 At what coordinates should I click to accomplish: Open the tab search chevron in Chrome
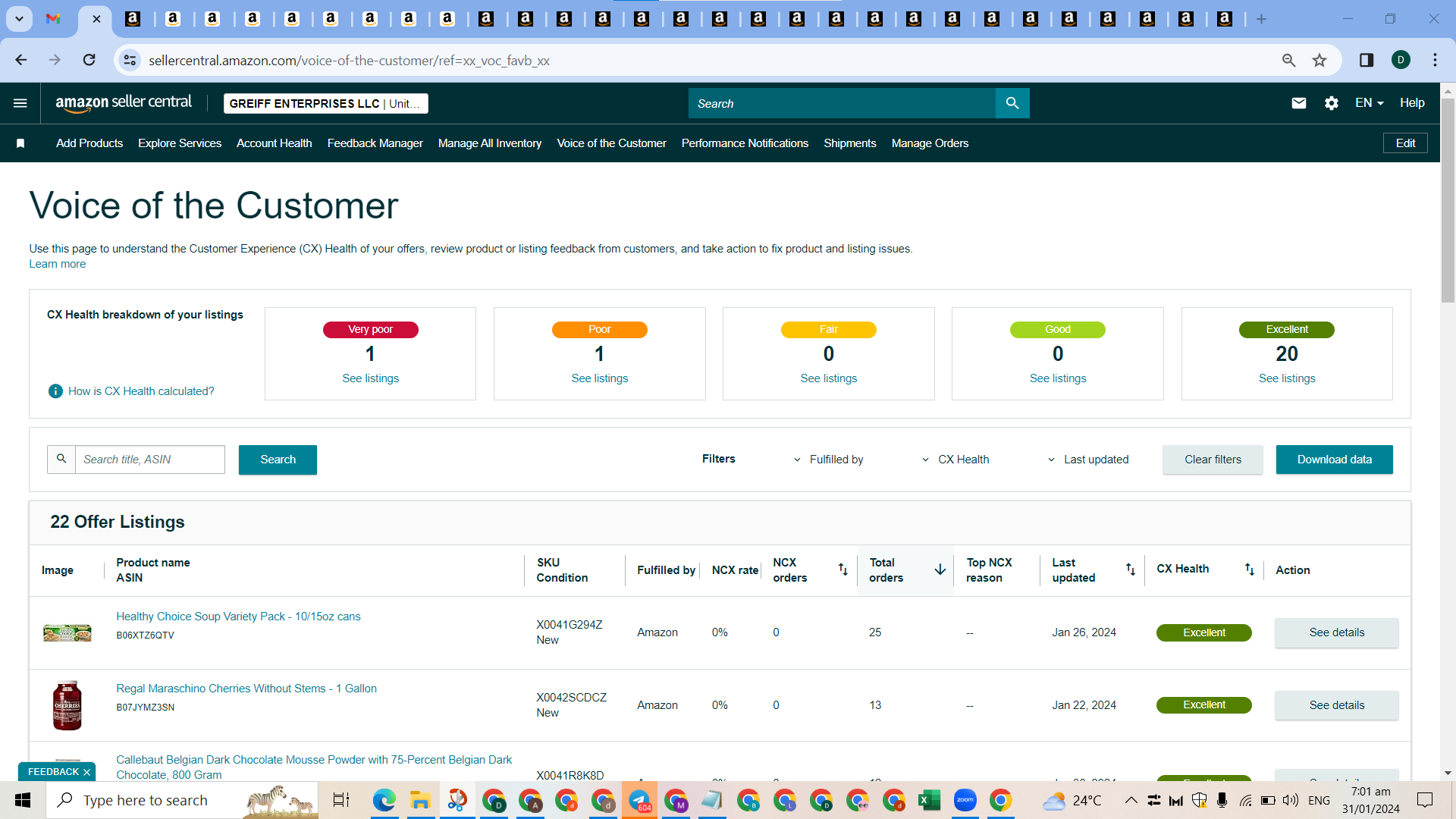coord(19,19)
